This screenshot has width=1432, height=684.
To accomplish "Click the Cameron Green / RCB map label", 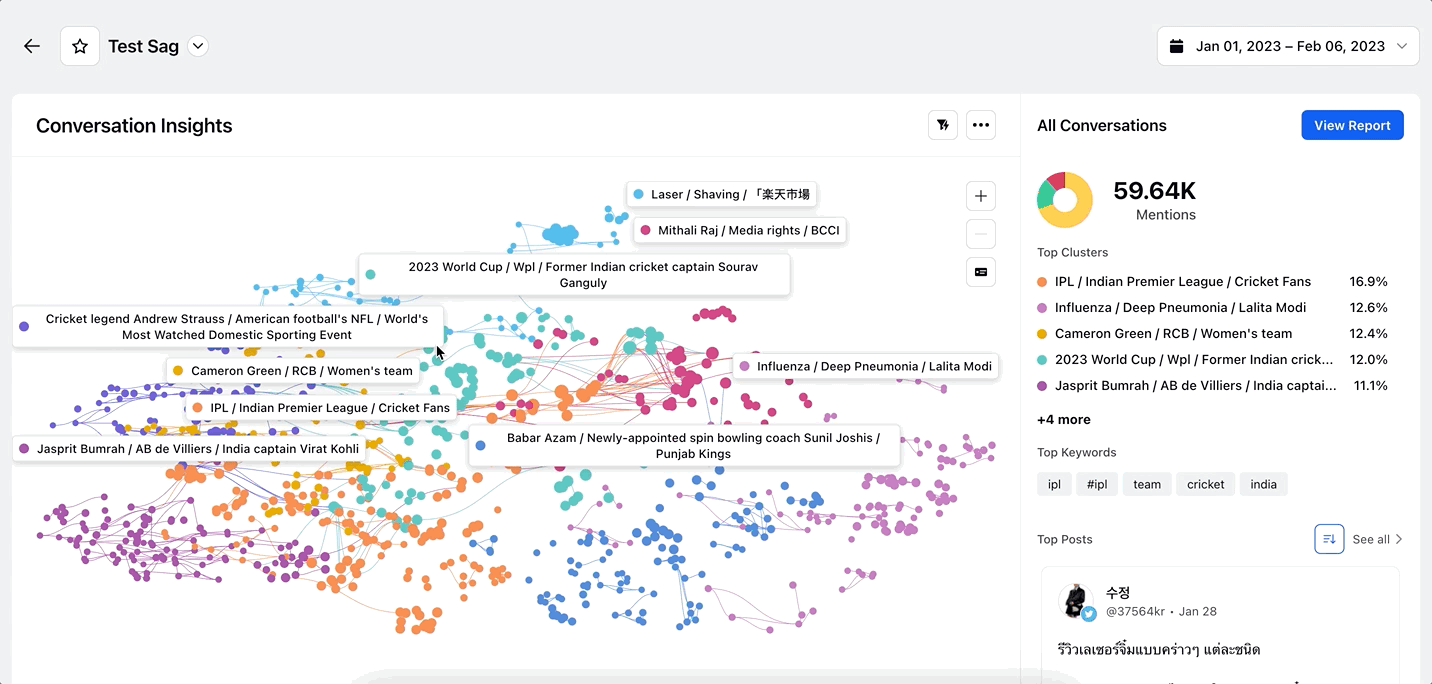I will pyautogui.click(x=292, y=371).
